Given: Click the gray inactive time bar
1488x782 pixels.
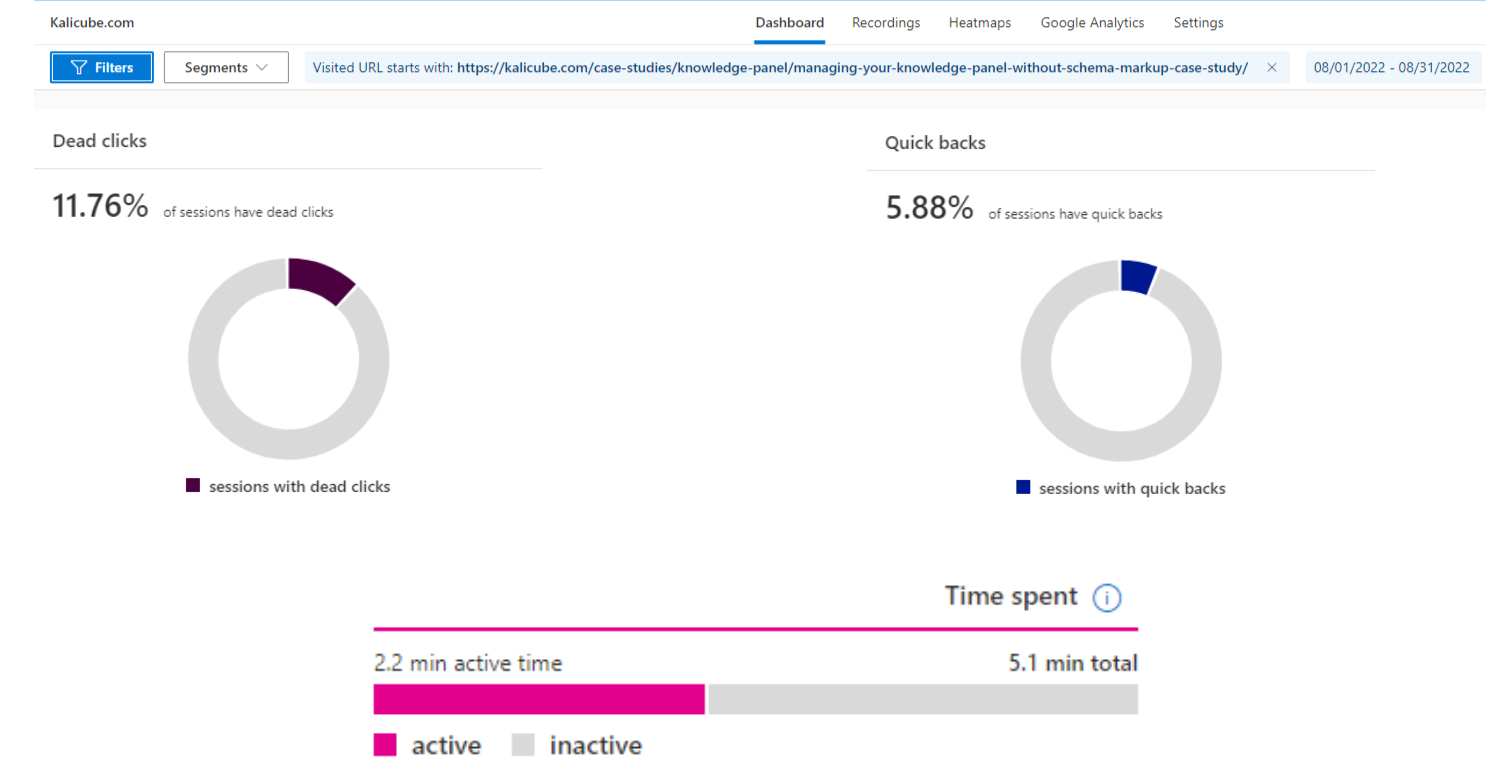Looking at the screenshot, I should pos(922,700).
